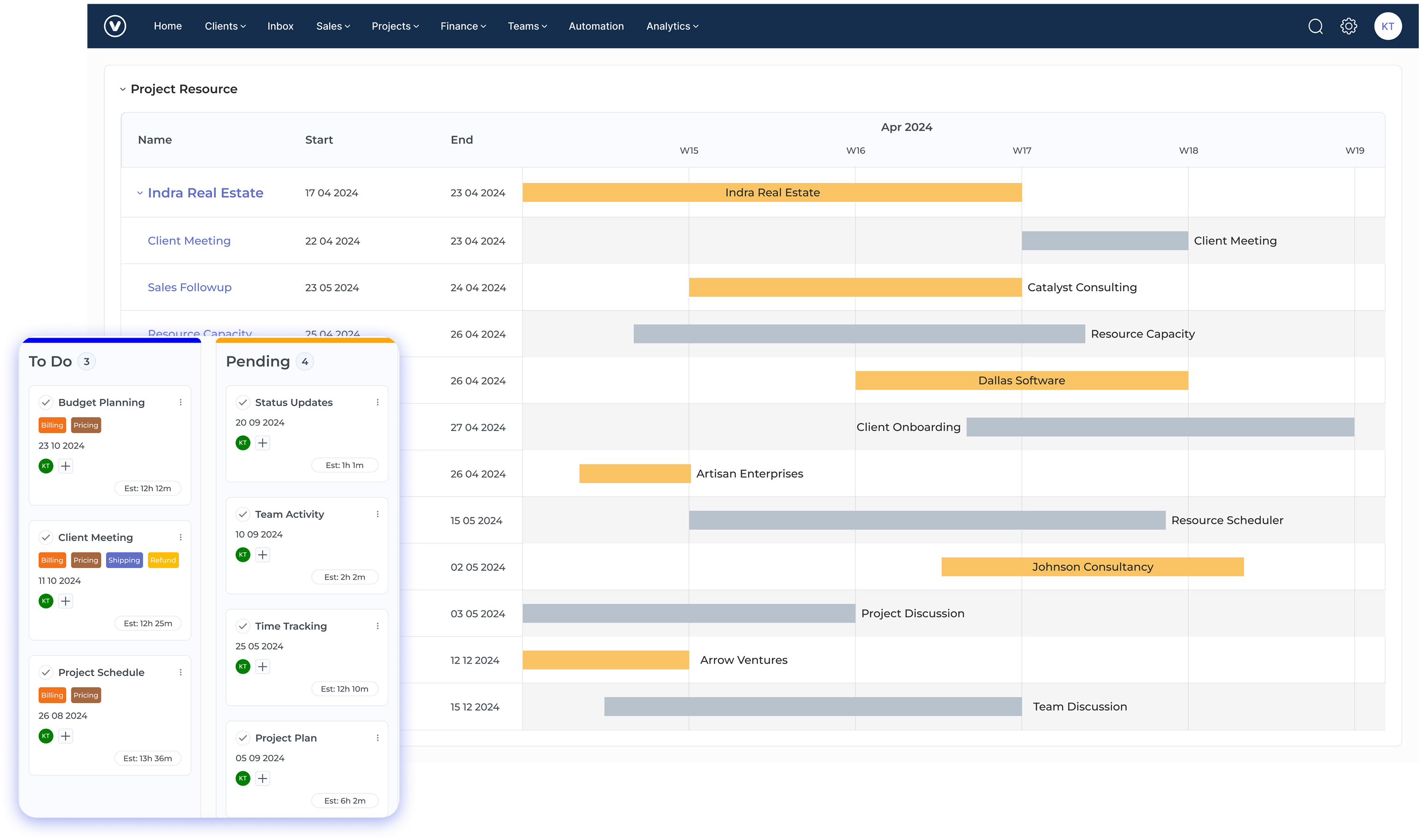Click the To Do column count badge
The image size is (1422, 840).
tap(86, 362)
